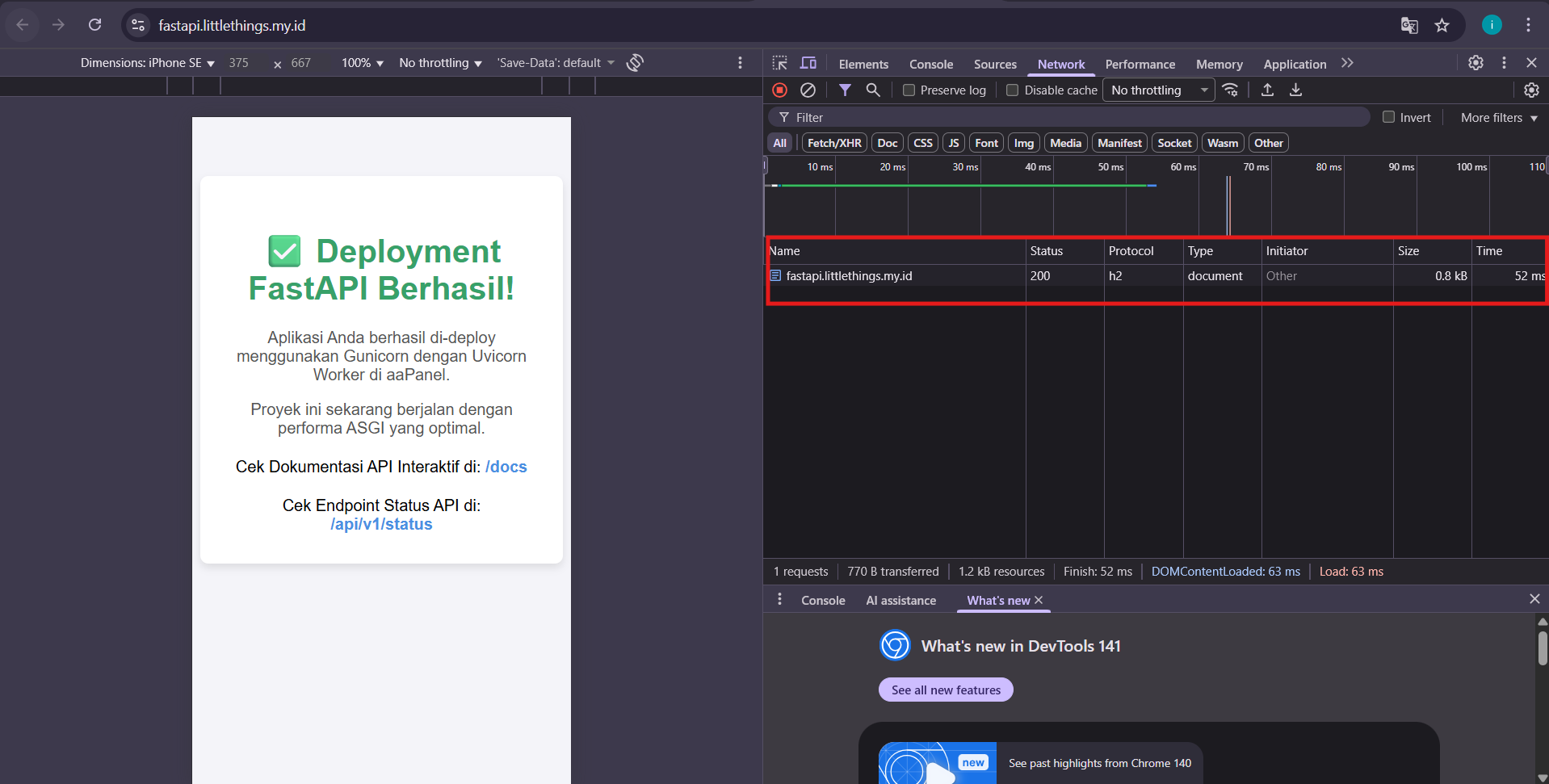Enable Preserve log checkbox

point(909,90)
